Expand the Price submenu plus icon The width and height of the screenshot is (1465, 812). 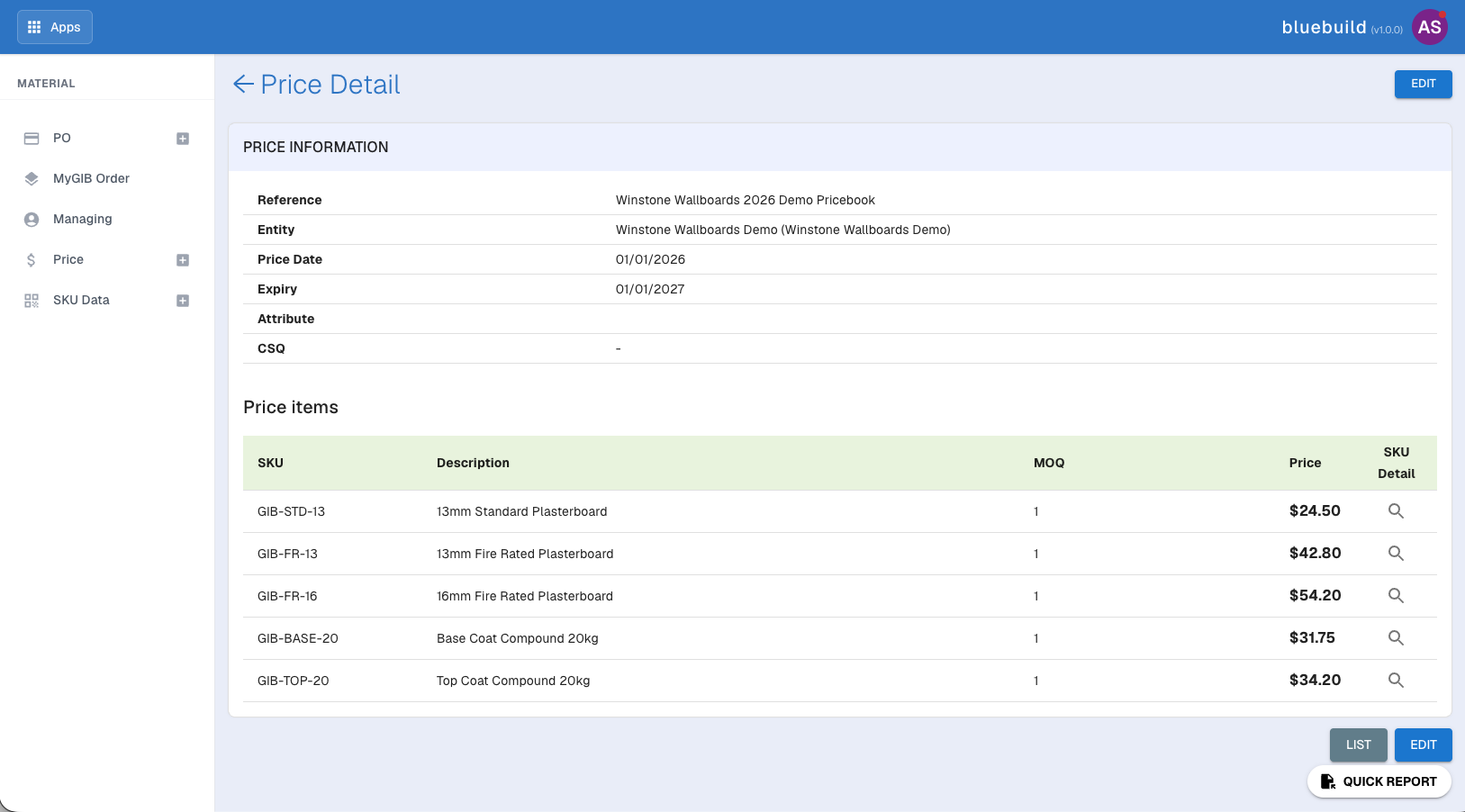tap(183, 260)
